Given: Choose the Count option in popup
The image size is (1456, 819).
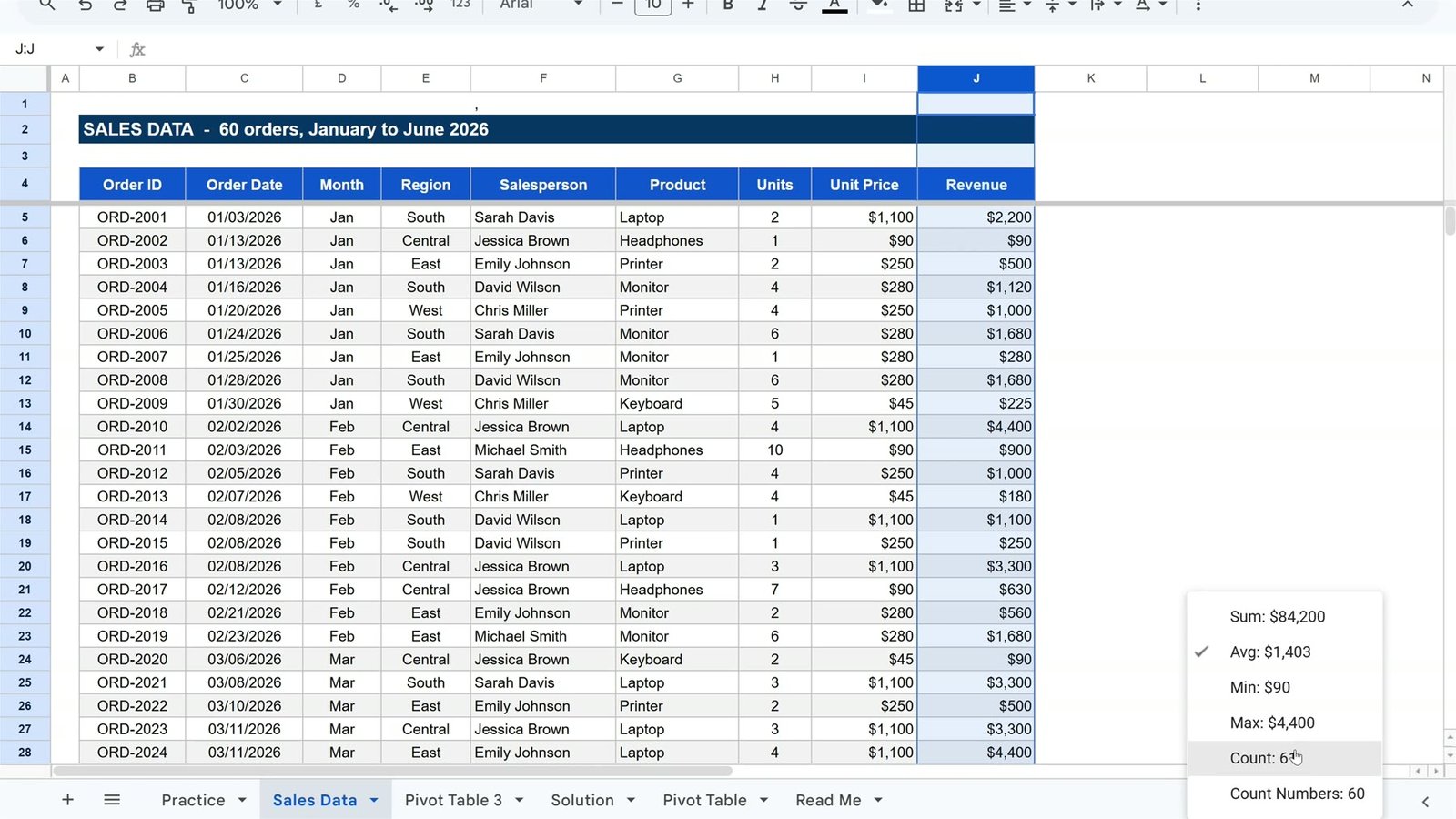Looking at the screenshot, I should (1285, 758).
